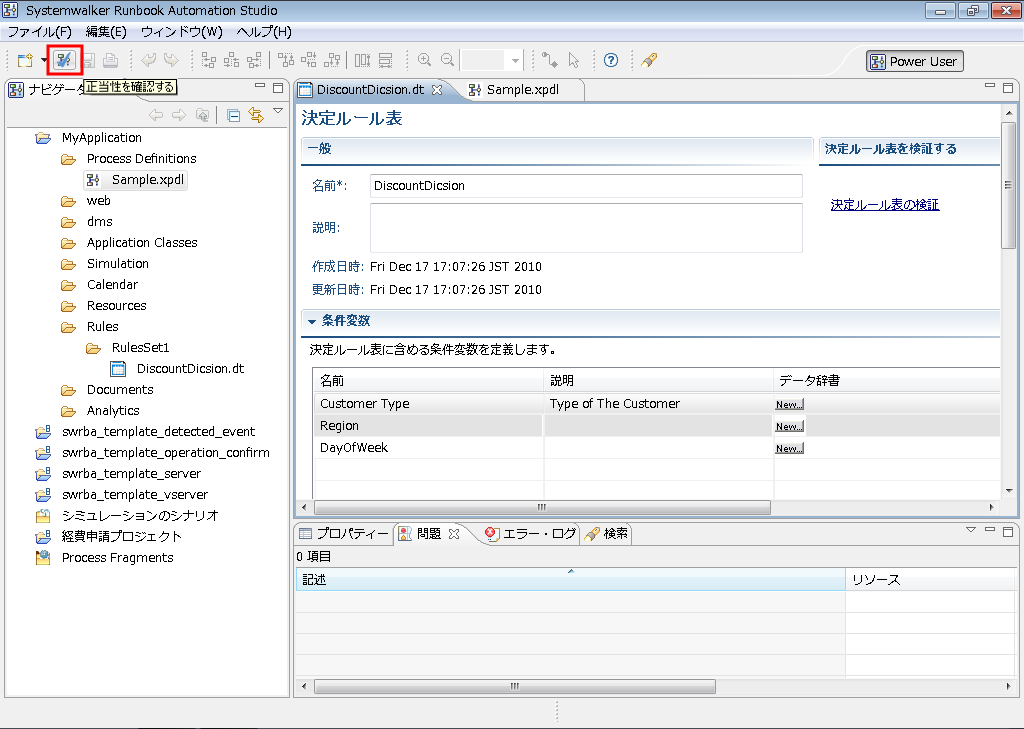Click New button in Customer Type row

(x=790, y=404)
